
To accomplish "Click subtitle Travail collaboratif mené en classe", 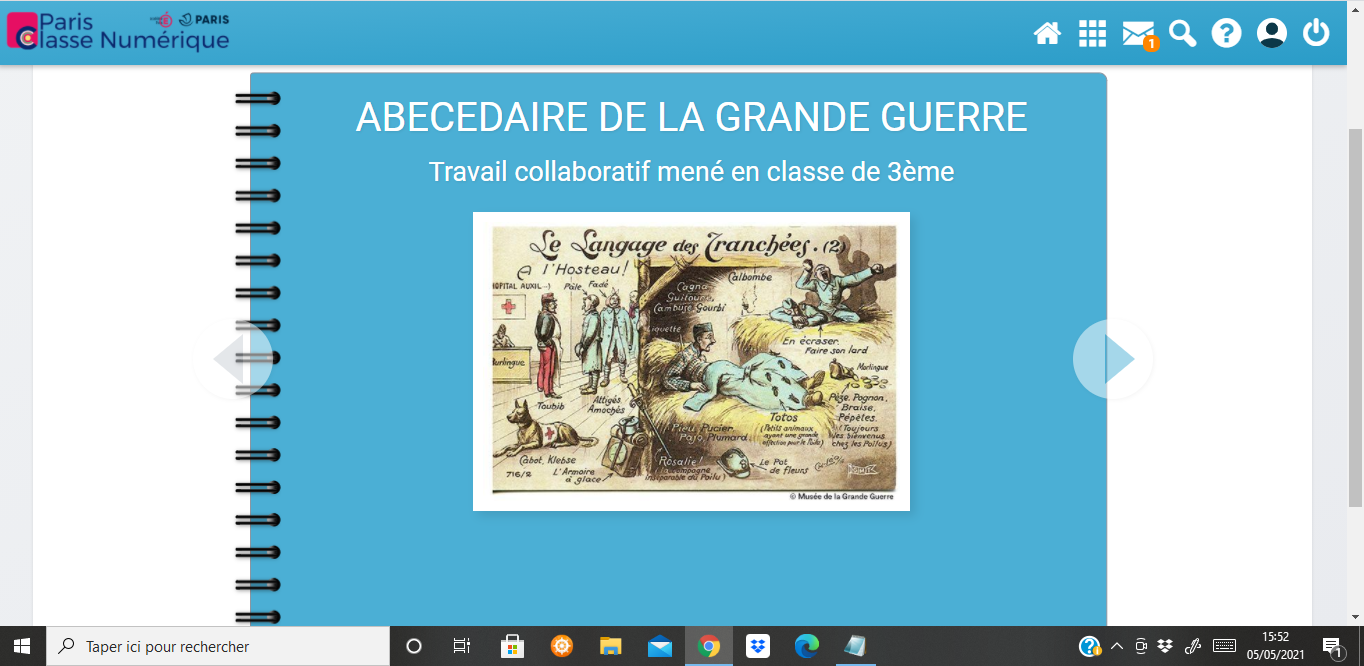I will [691, 171].
